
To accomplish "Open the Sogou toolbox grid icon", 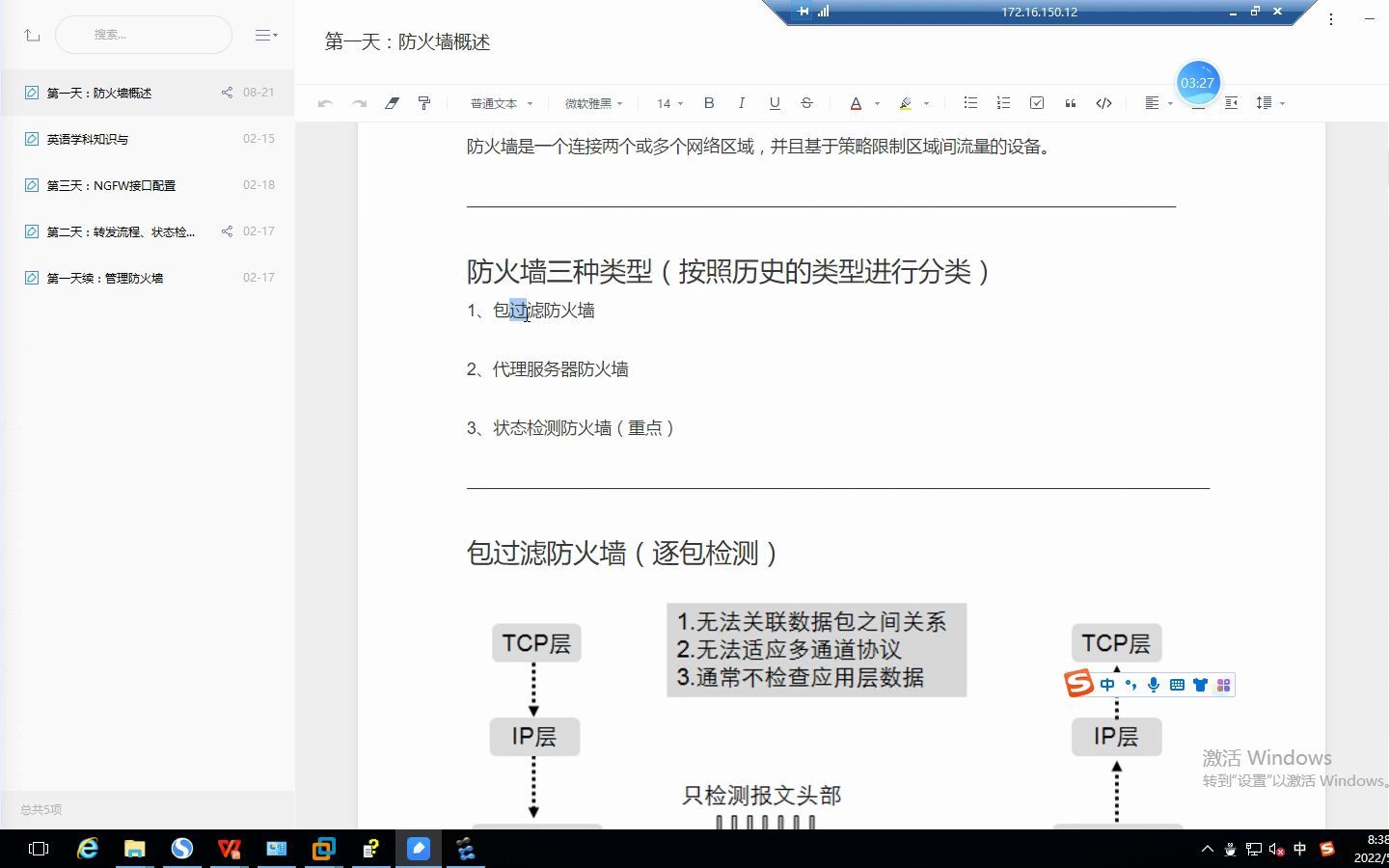I will coord(1223,685).
